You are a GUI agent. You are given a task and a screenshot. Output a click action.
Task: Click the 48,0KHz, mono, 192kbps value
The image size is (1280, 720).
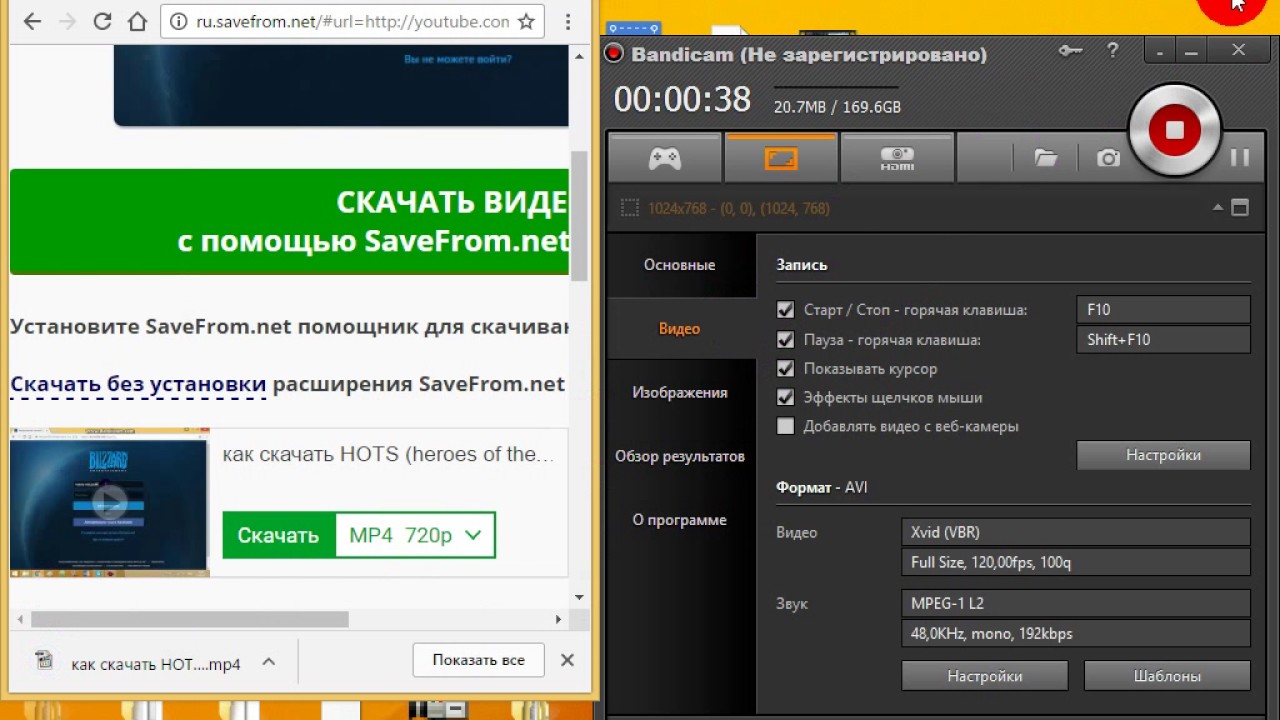1076,634
